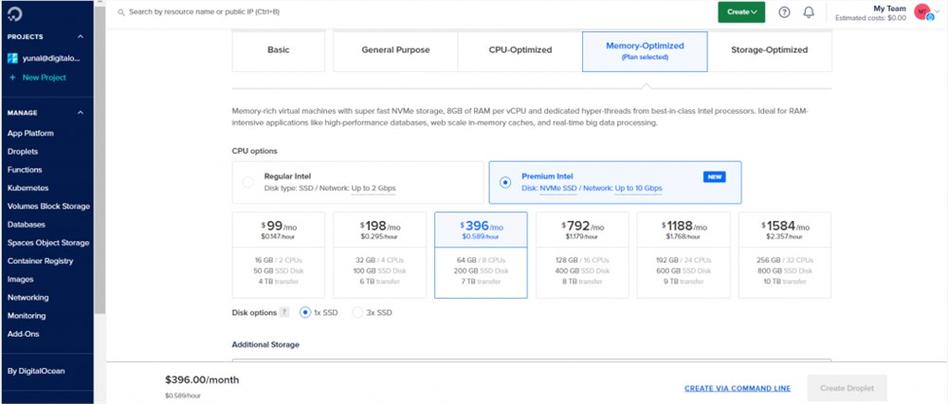Click the Create Droplet button
The image size is (948, 404).
tap(847, 388)
